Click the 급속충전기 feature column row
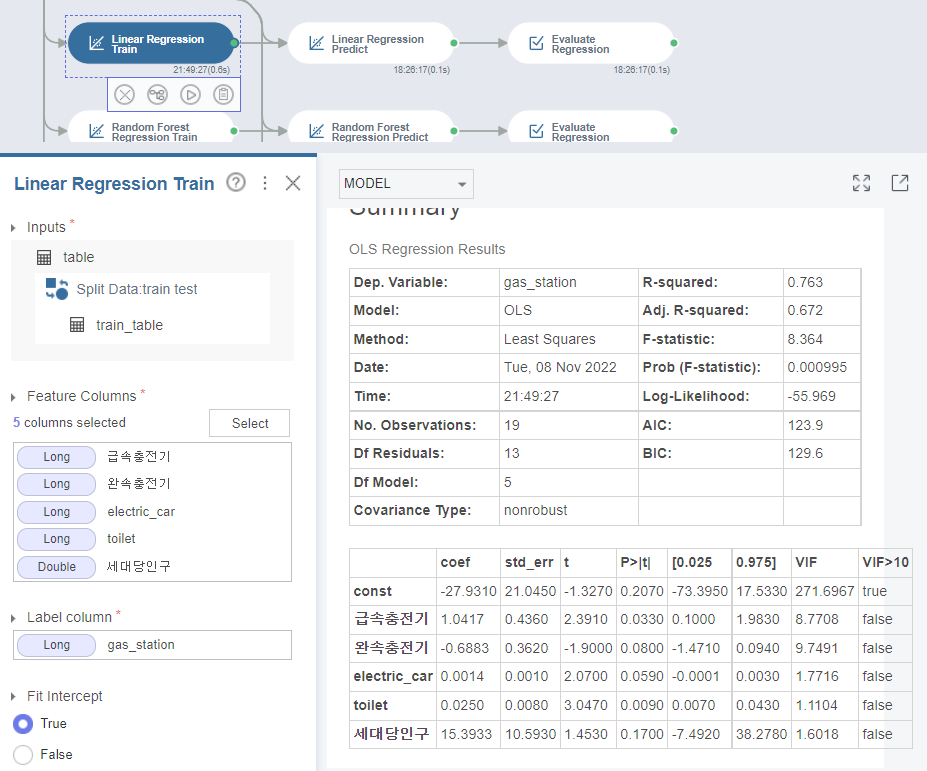The height and width of the screenshot is (771, 927). point(153,457)
